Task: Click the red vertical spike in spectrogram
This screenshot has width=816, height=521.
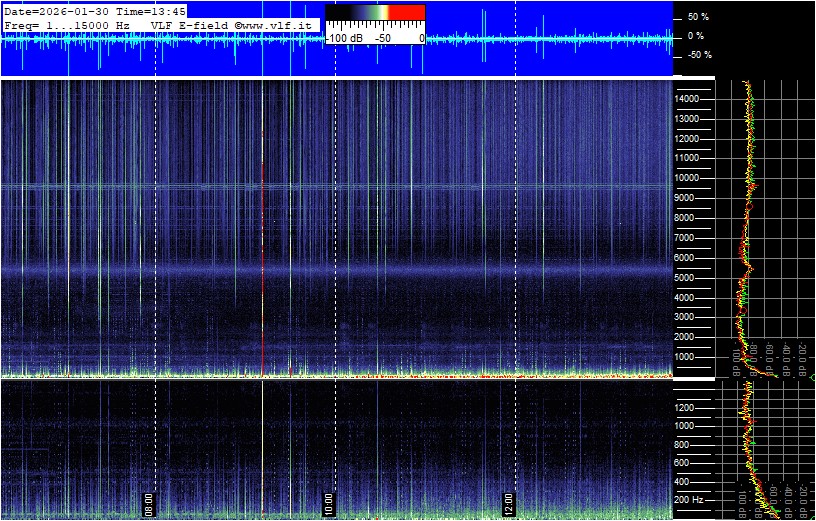Action: coord(262,250)
